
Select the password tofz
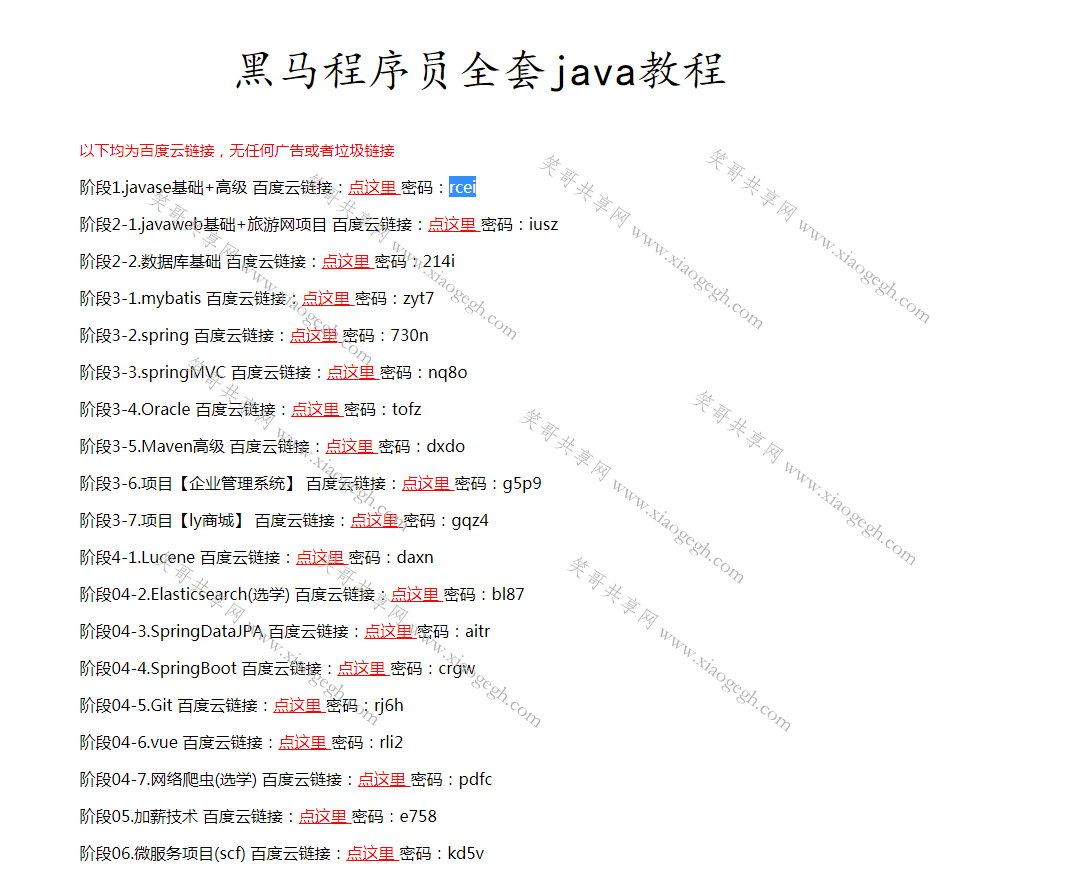pyautogui.click(x=407, y=409)
